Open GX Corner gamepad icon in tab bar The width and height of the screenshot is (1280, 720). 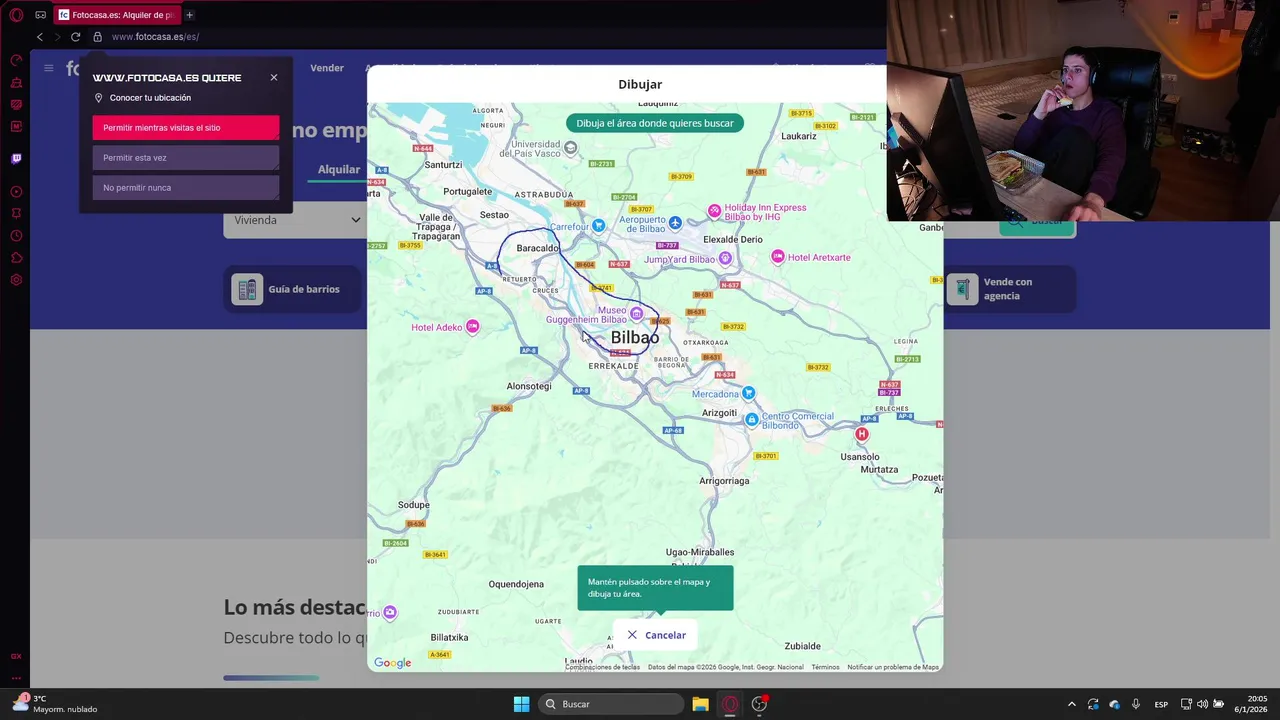point(41,15)
